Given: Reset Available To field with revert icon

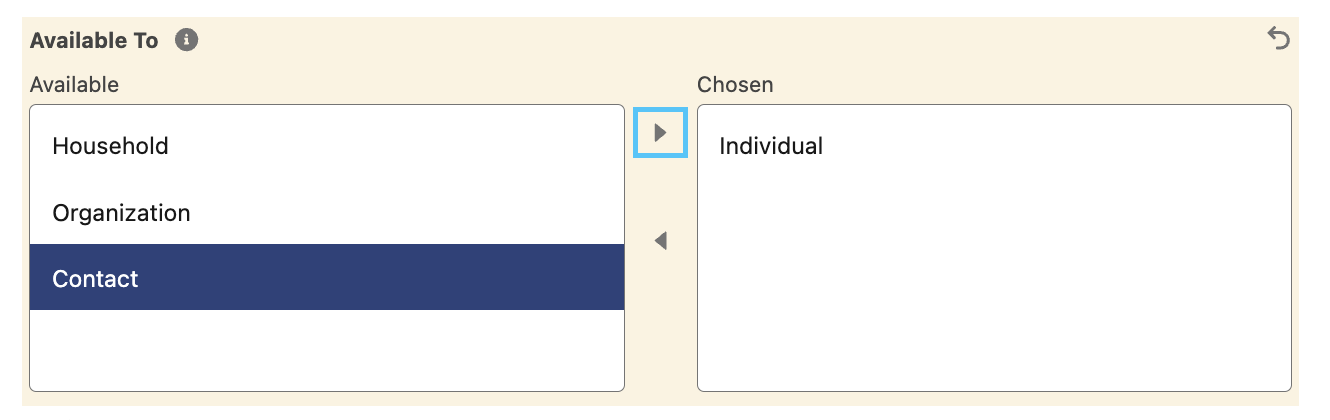Looking at the screenshot, I should coord(1278,39).
